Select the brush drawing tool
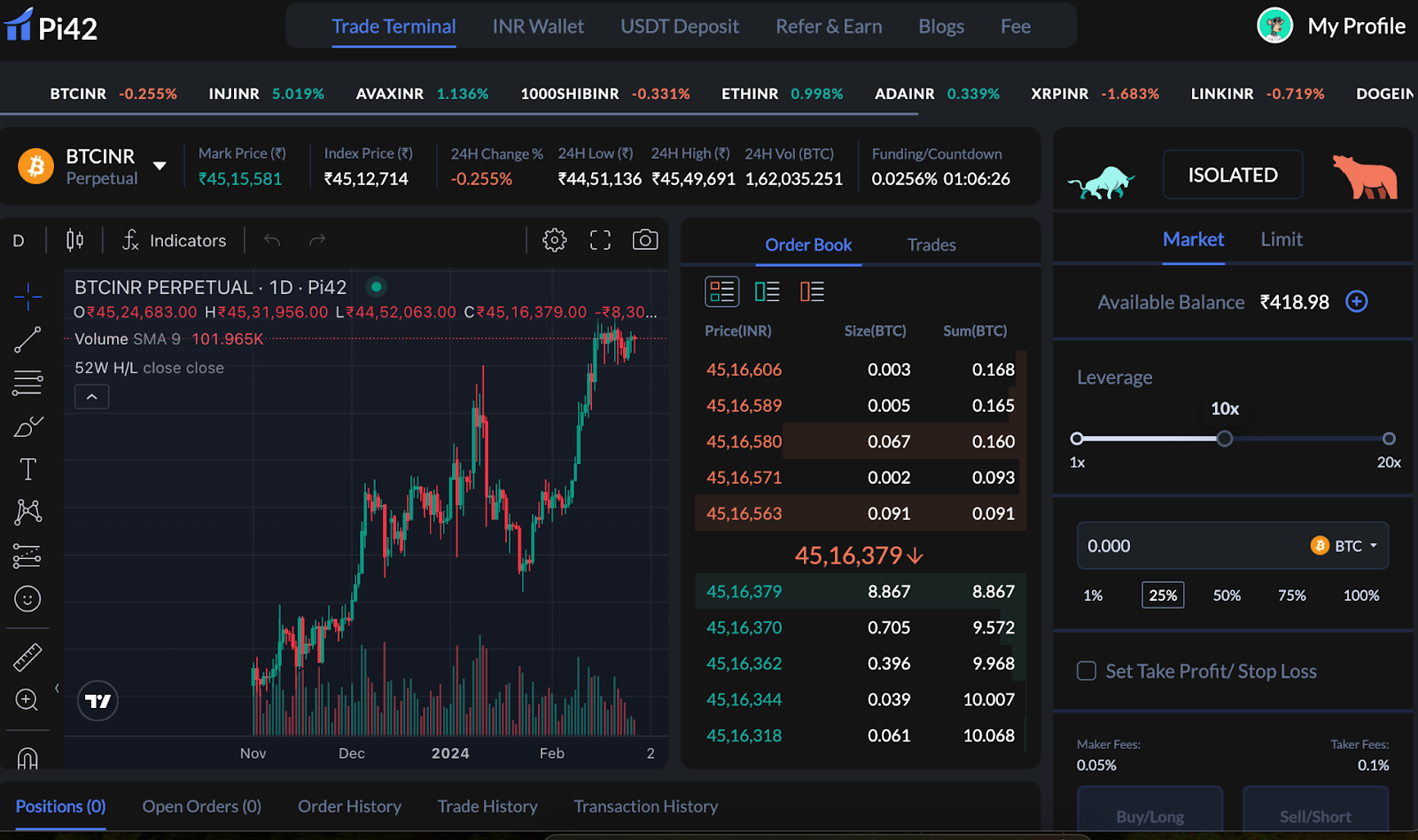The image size is (1418, 840). (28, 426)
